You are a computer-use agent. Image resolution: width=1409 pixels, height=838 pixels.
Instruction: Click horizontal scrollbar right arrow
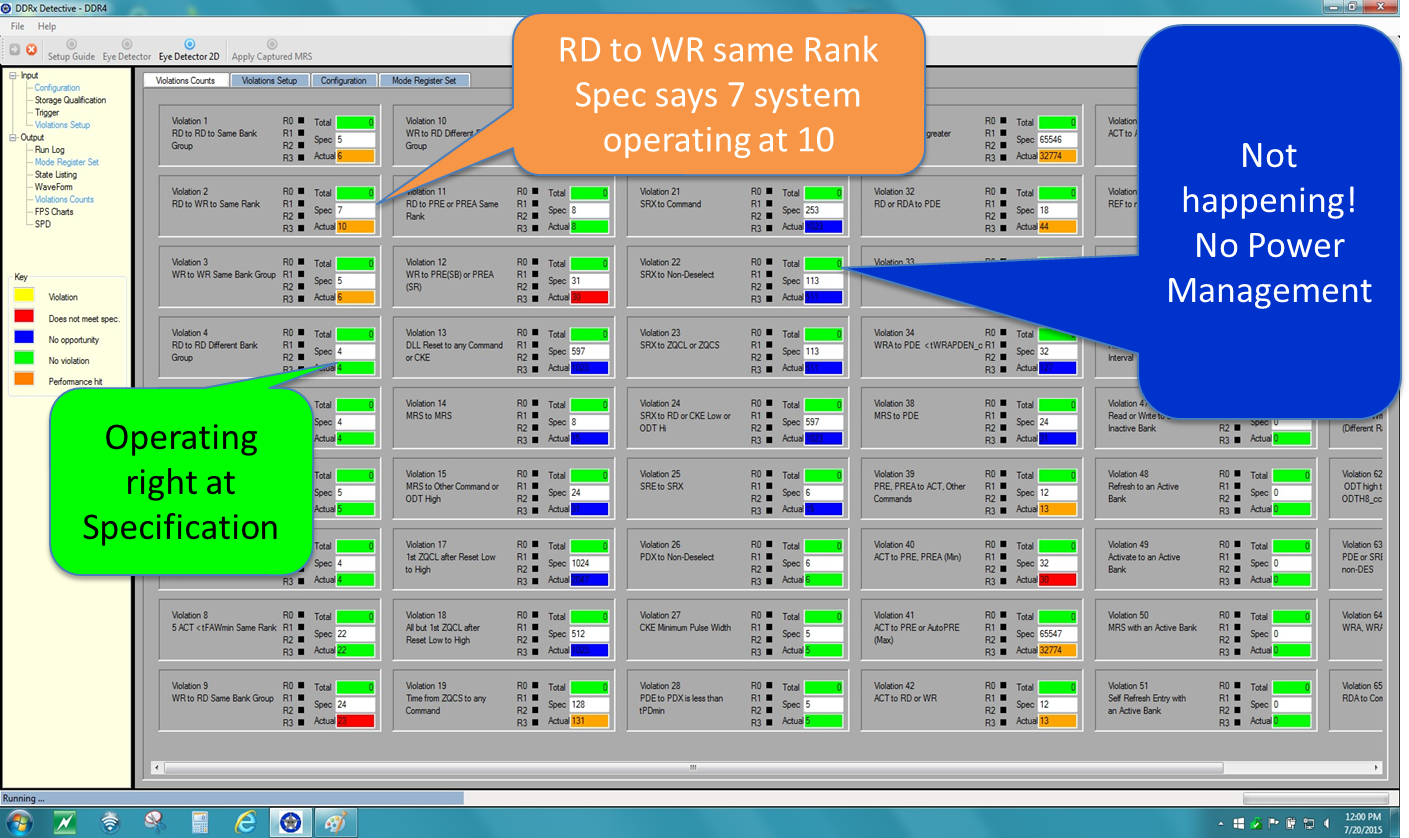coord(1378,767)
